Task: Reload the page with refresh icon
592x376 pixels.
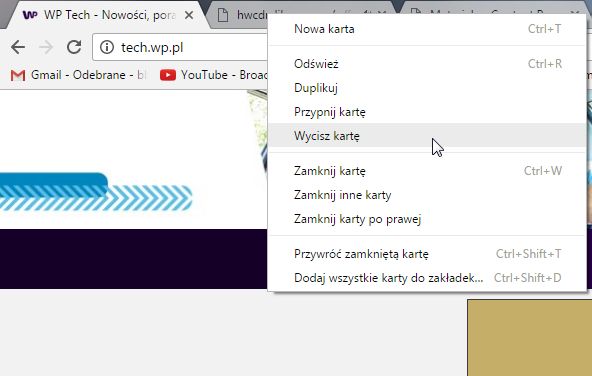Action: click(x=74, y=47)
